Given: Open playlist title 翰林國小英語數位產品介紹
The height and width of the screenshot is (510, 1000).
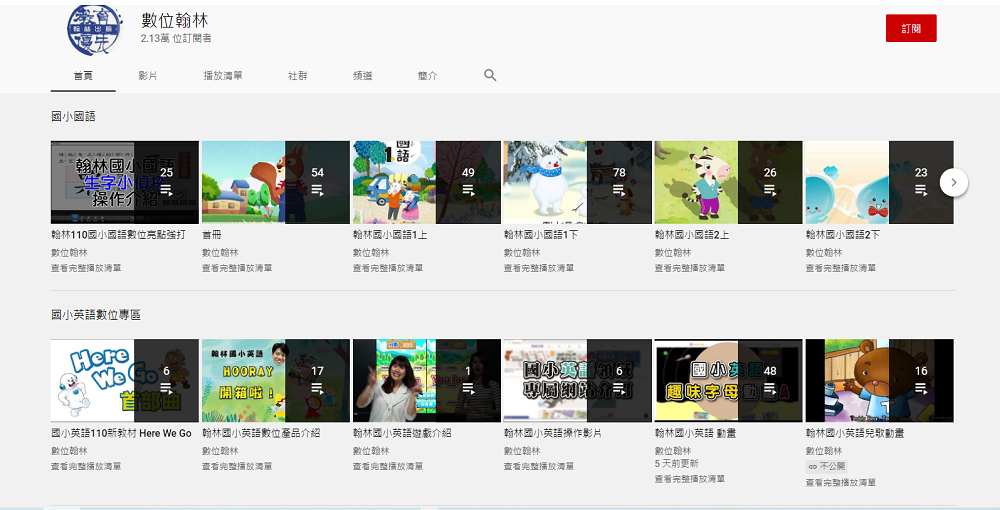Looking at the screenshot, I should point(261,433).
